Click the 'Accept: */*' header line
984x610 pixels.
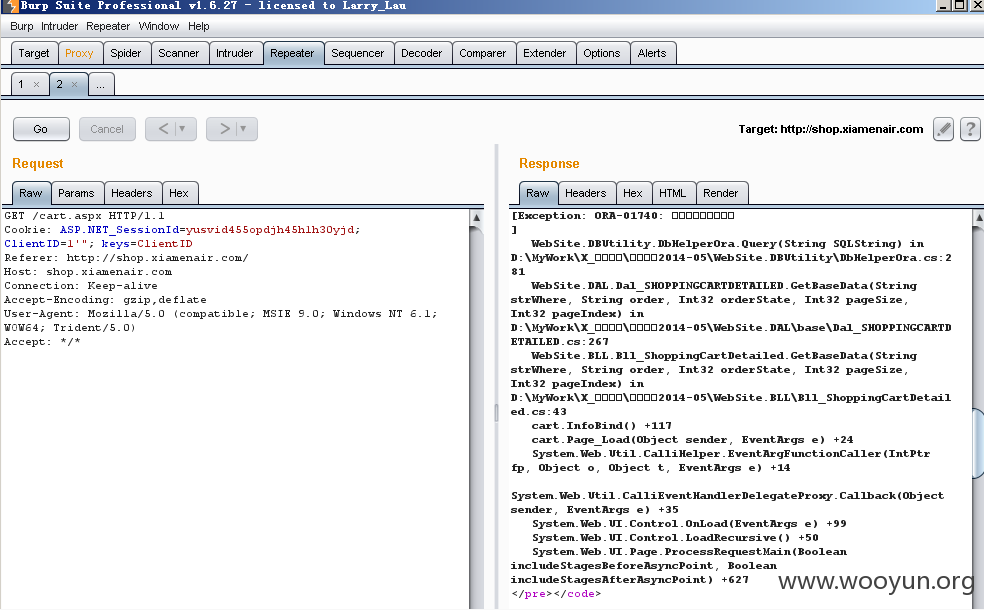pos(42,342)
